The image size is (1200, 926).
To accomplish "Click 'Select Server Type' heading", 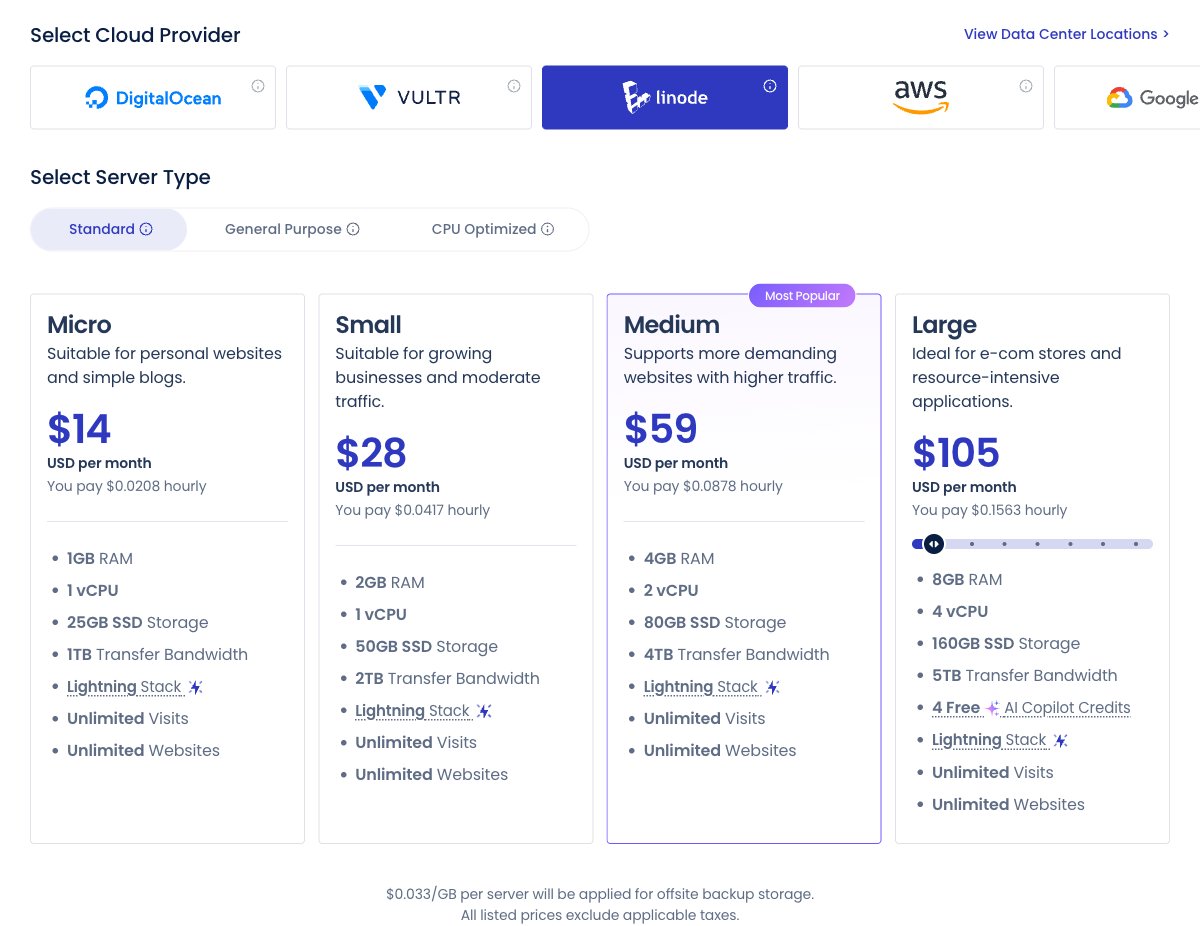I will tap(120, 178).
